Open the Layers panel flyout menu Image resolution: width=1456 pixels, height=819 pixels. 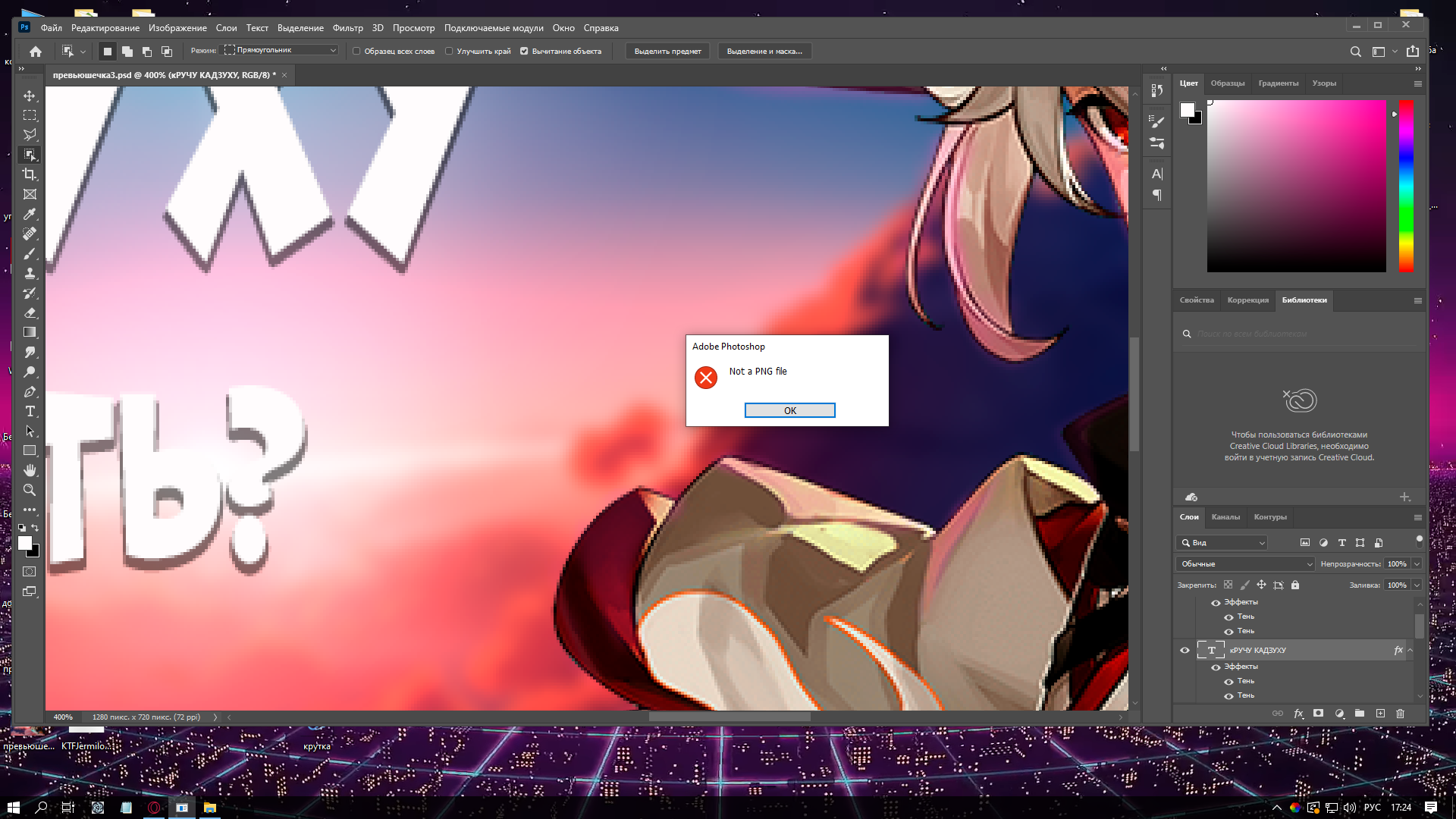tap(1417, 517)
